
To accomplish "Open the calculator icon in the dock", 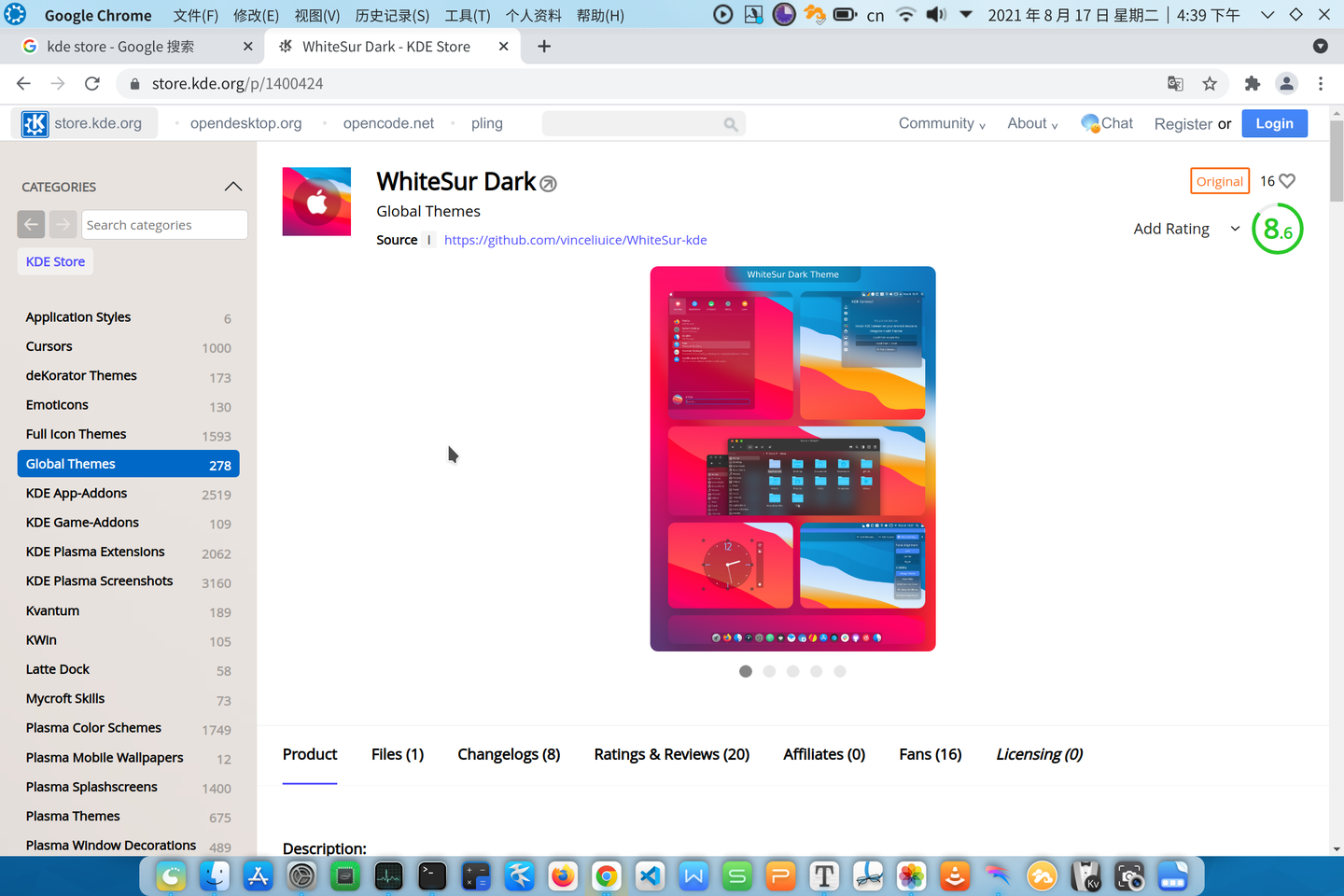I will coord(476,875).
